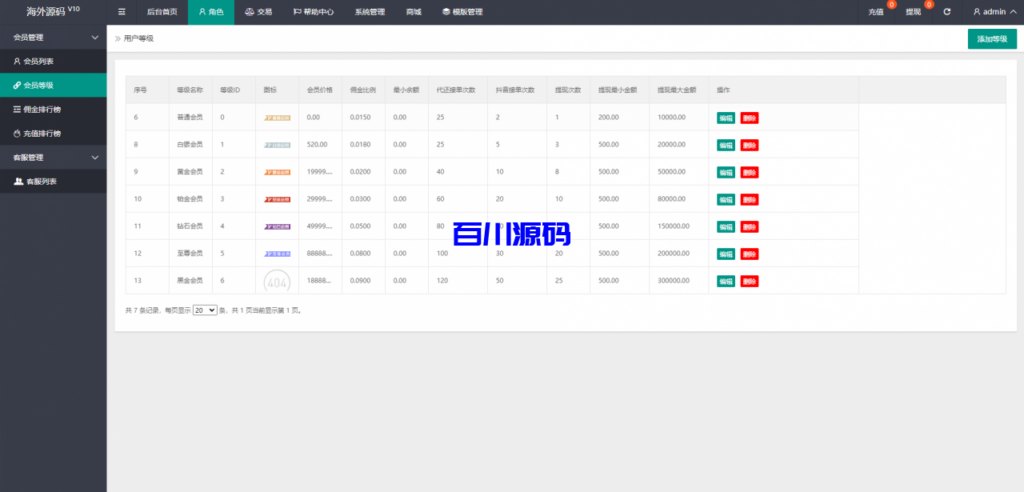The height and width of the screenshot is (492, 1024).
Task: Click the 普通会员 badge icon
Action: [x=277, y=118]
